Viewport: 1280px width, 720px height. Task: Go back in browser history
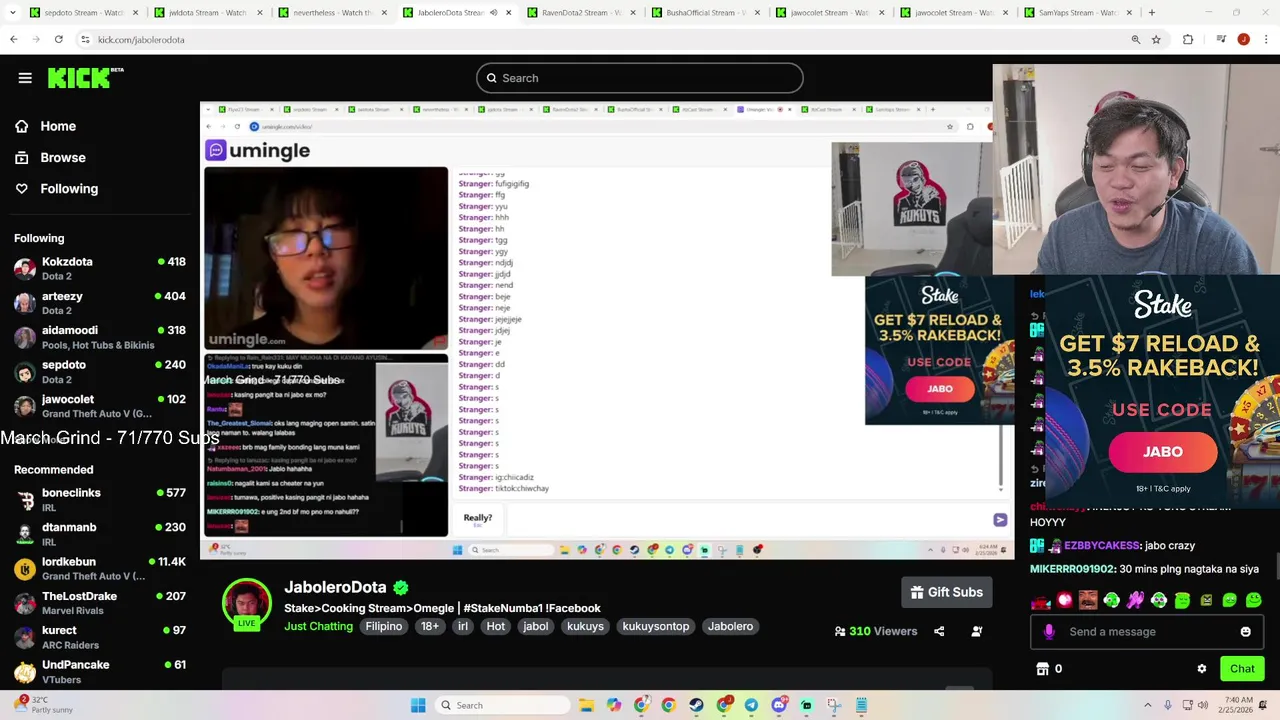[x=14, y=39]
